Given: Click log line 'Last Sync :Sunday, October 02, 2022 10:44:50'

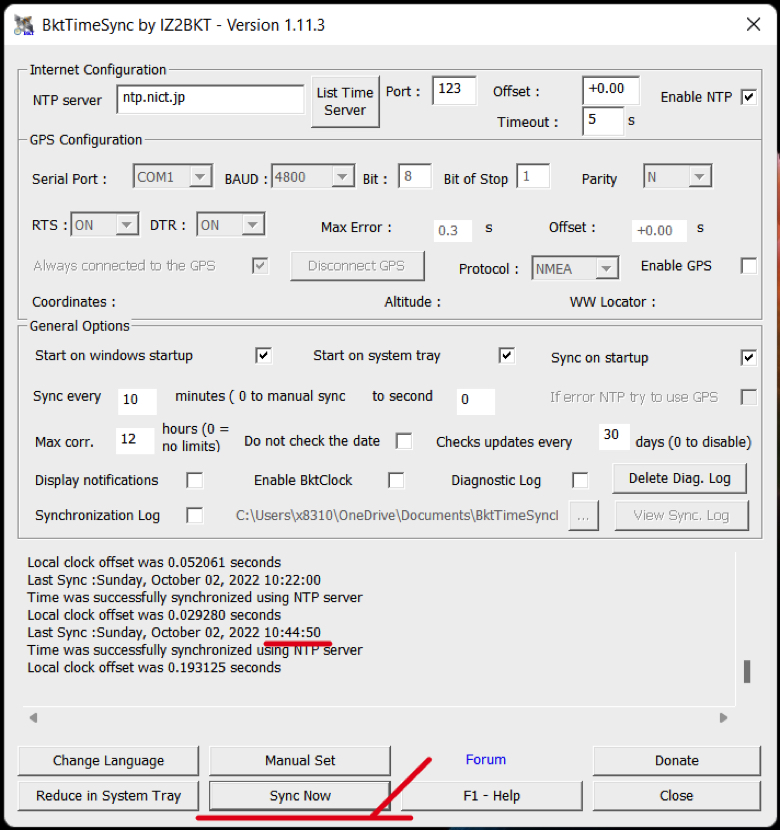Looking at the screenshot, I should coord(174,633).
